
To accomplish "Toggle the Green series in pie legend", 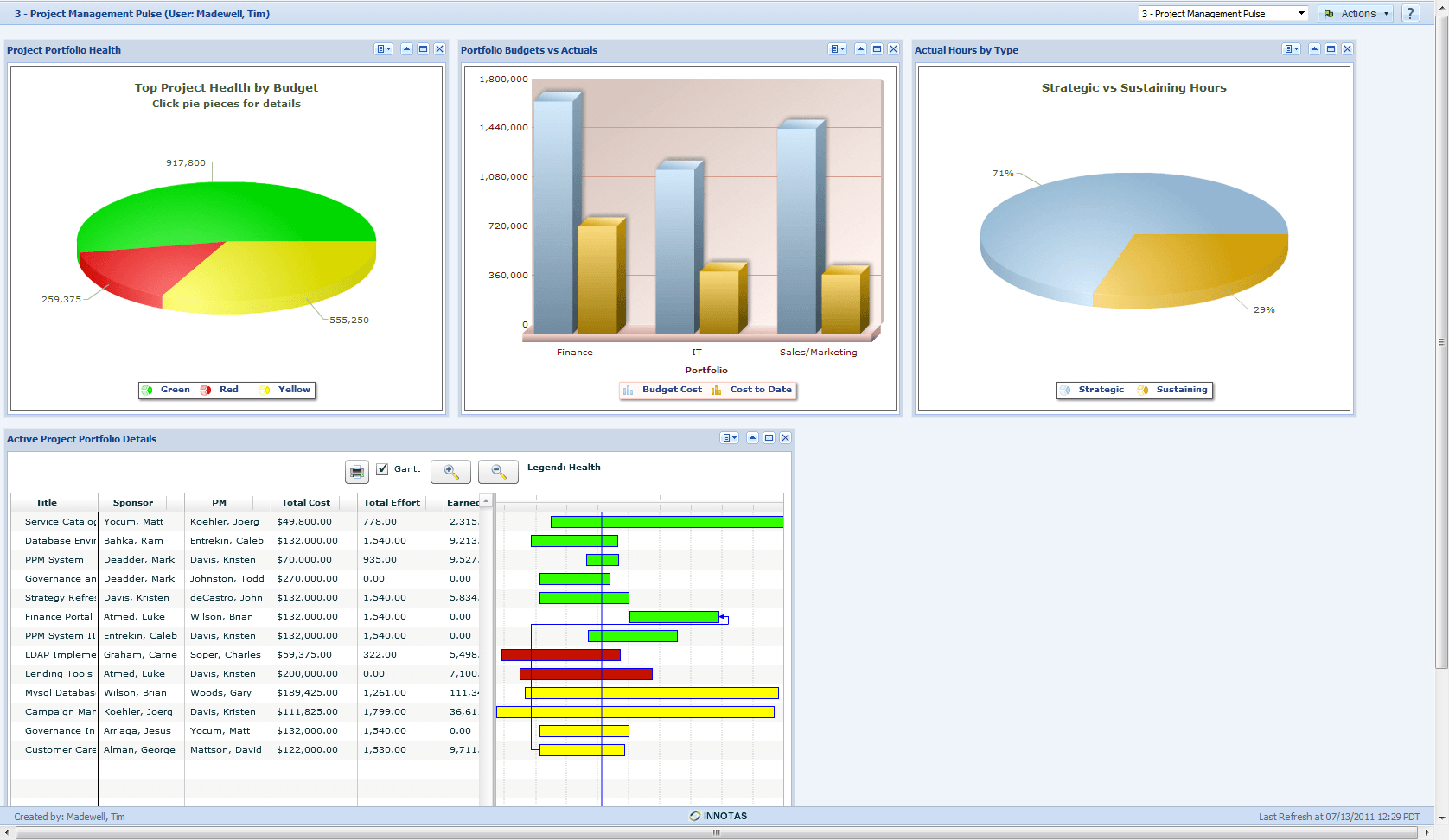I will click(x=167, y=390).
